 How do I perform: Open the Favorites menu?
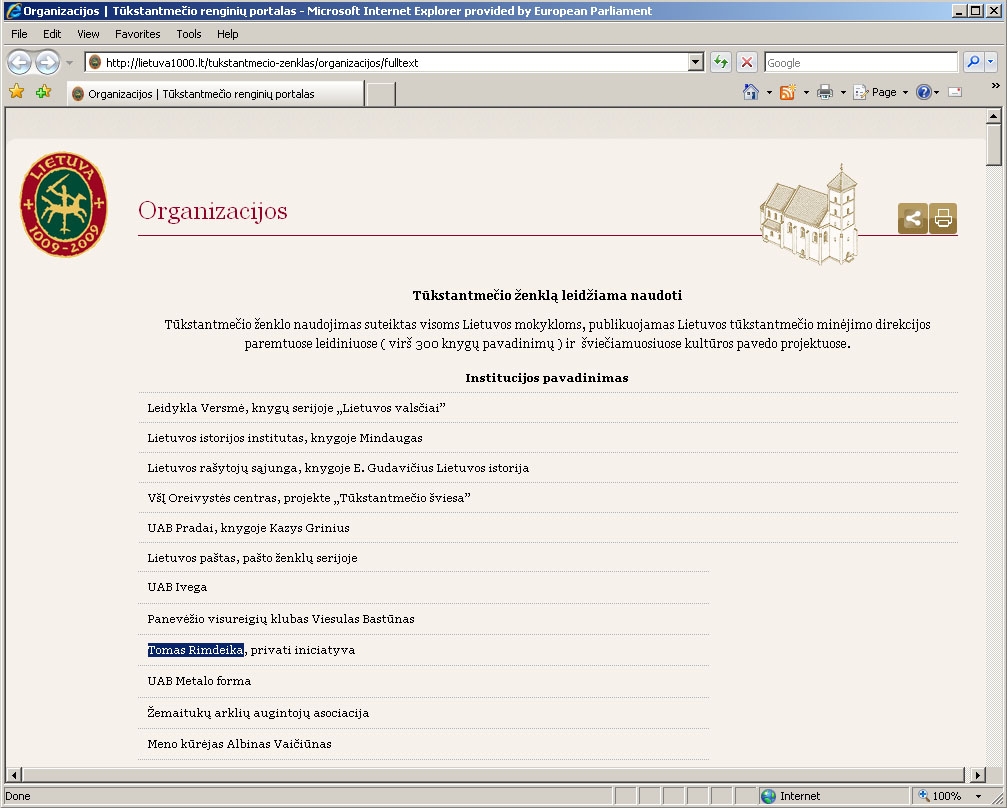click(x=137, y=34)
